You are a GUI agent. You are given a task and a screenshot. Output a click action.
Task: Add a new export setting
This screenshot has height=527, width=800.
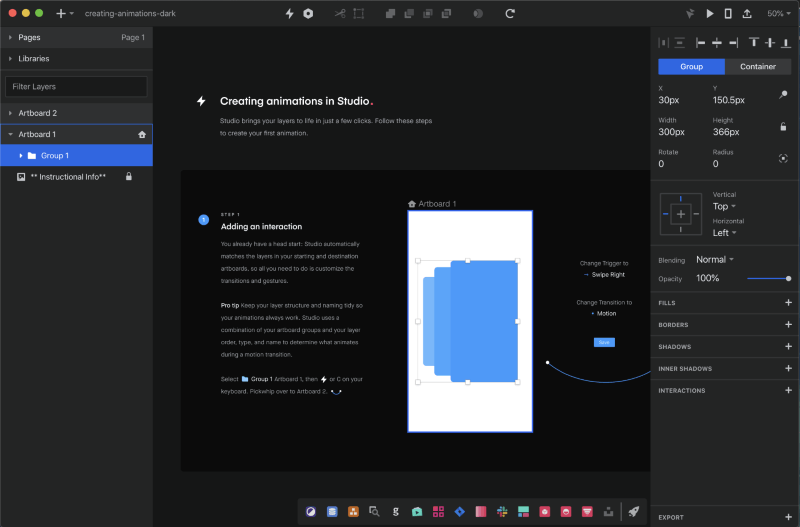pyautogui.click(x=788, y=517)
